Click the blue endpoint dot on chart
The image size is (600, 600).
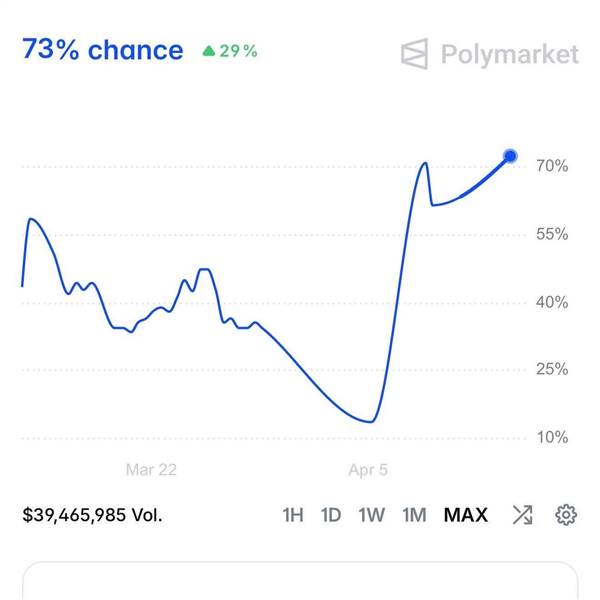(x=510, y=156)
